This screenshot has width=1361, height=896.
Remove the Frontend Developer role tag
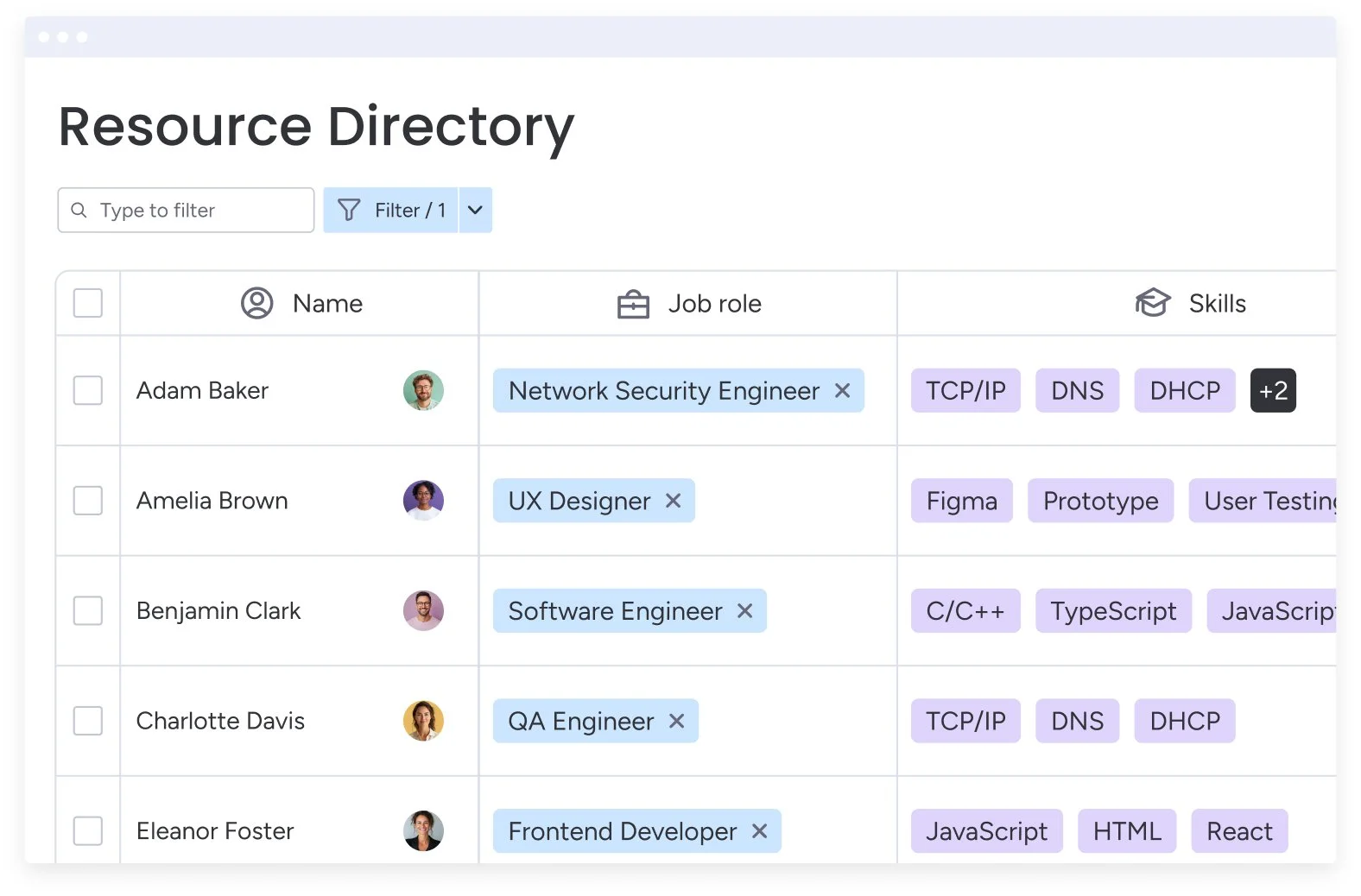[x=760, y=831]
